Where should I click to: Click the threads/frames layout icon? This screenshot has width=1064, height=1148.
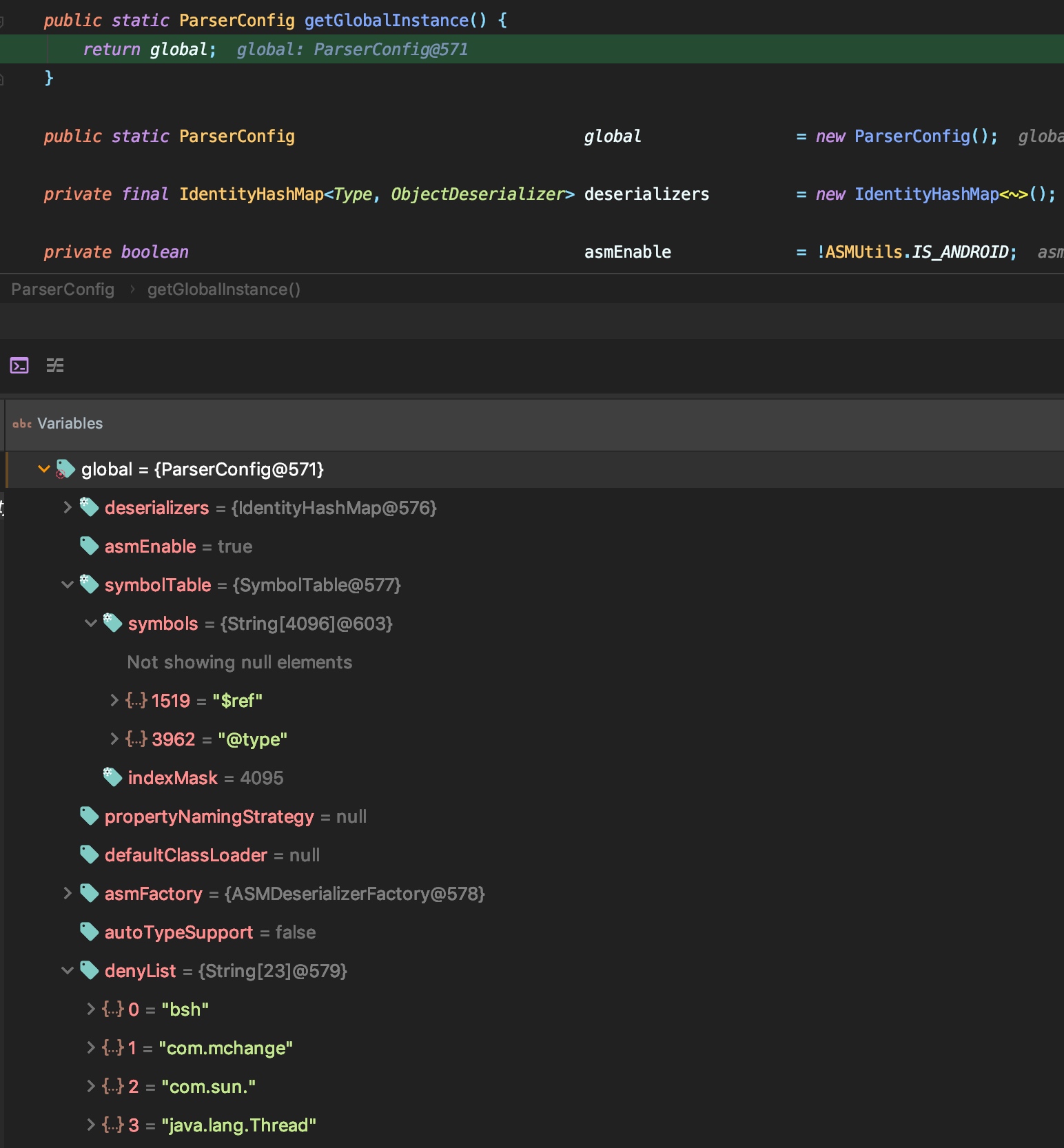point(55,365)
